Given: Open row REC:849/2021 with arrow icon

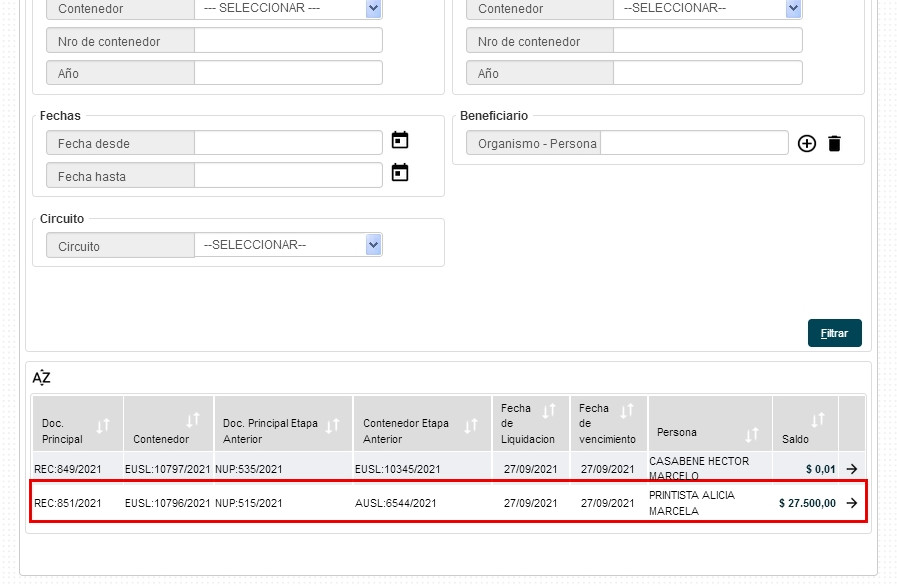Looking at the screenshot, I should click(x=852, y=469).
